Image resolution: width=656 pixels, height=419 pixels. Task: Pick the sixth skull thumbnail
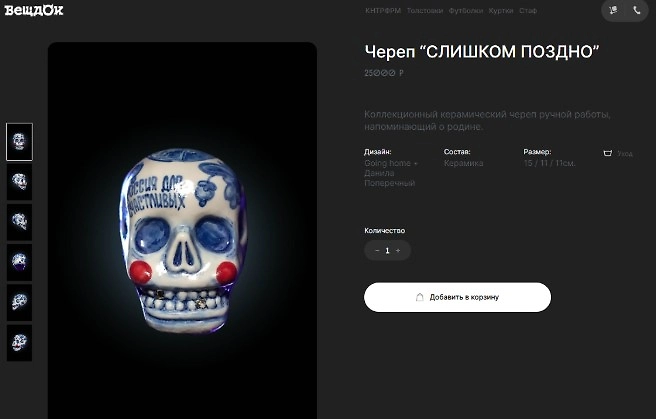(19, 342)
